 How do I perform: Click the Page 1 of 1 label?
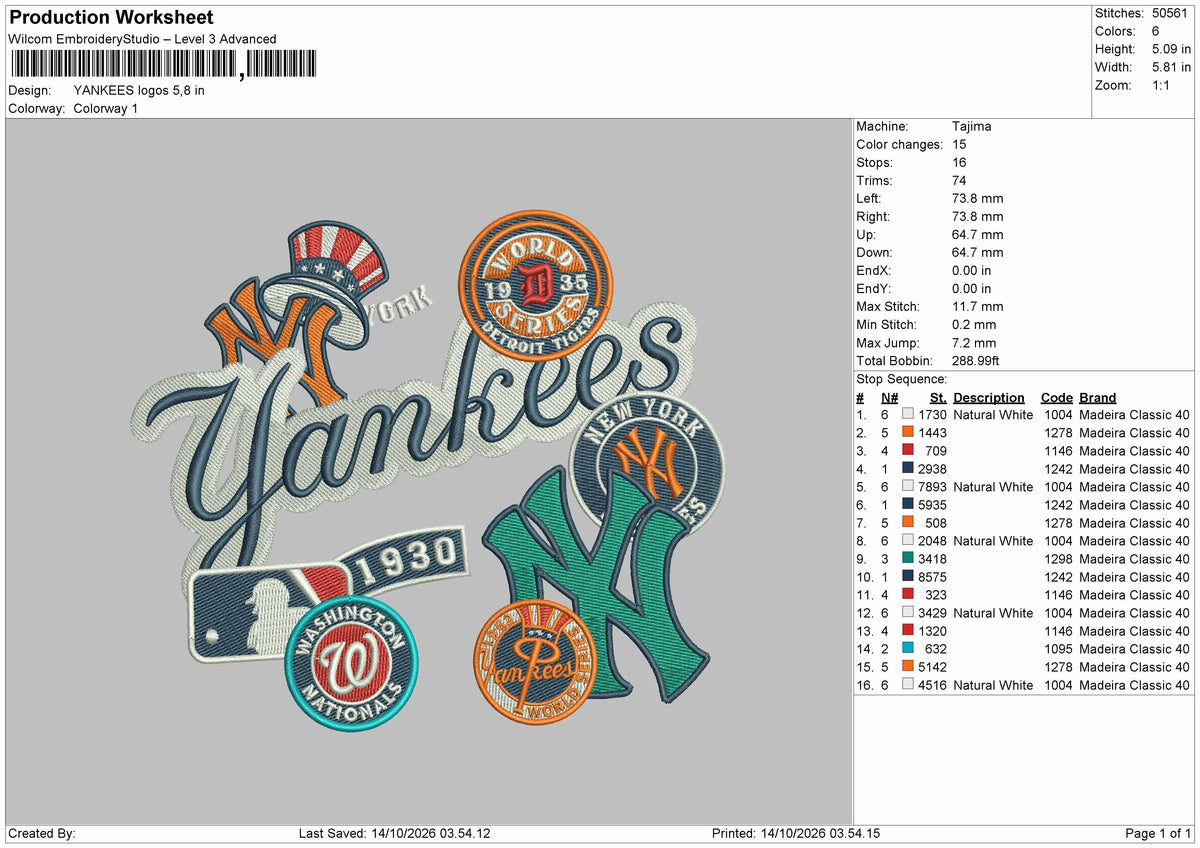coord(1158,834)
